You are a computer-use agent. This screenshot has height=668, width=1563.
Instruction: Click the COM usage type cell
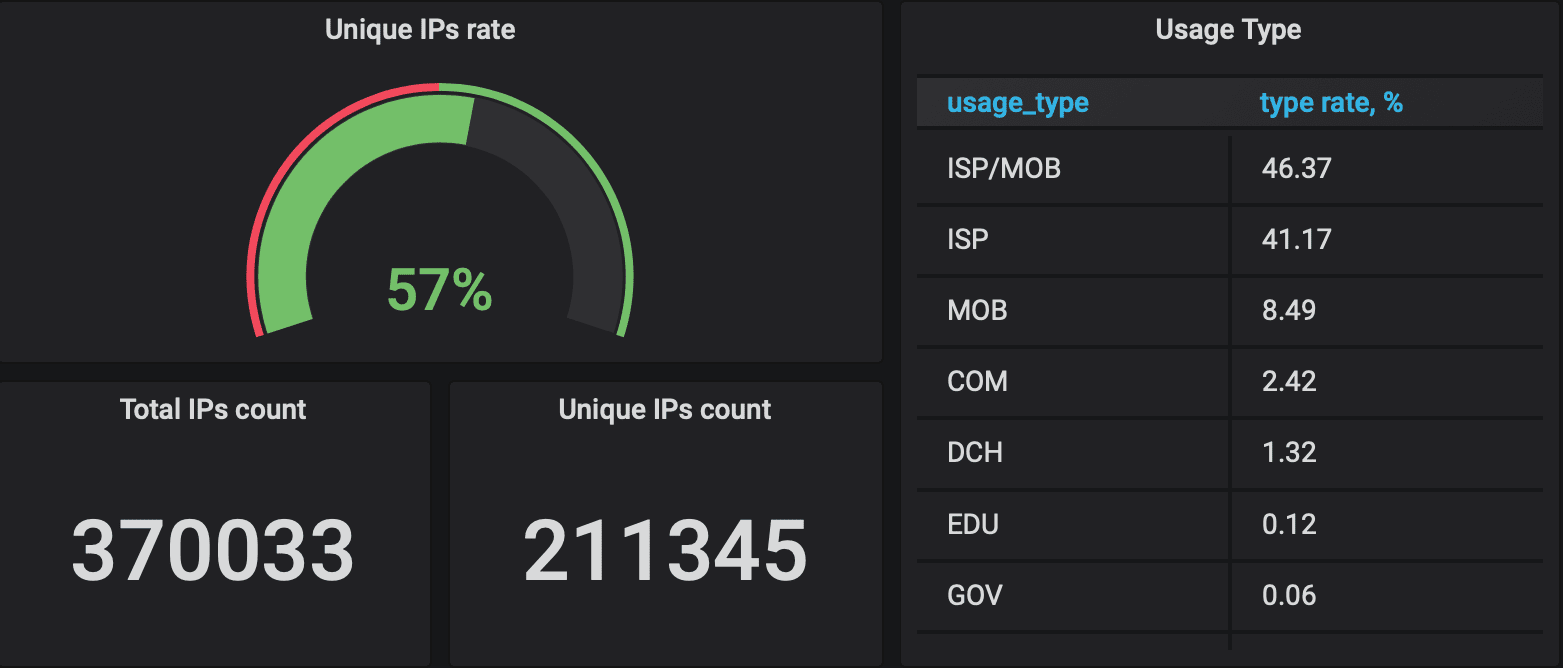point(977,382)
